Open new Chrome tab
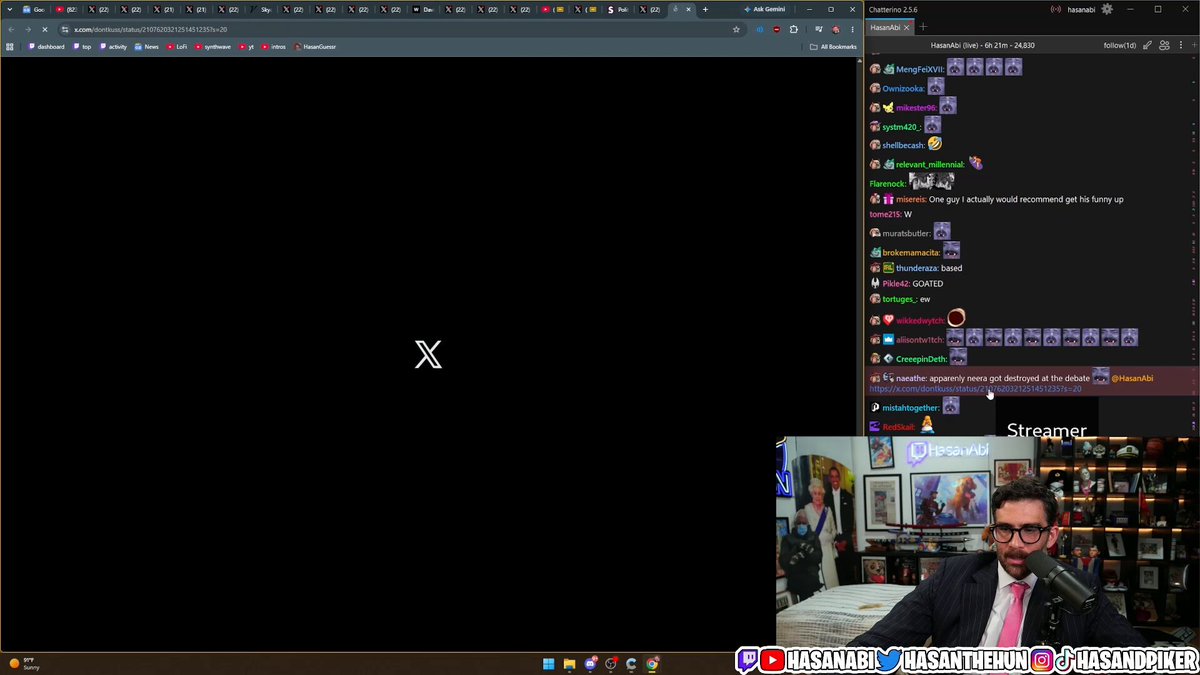Image resolution: width=1200 pixels, height=675 pixels. coord(705,9)
